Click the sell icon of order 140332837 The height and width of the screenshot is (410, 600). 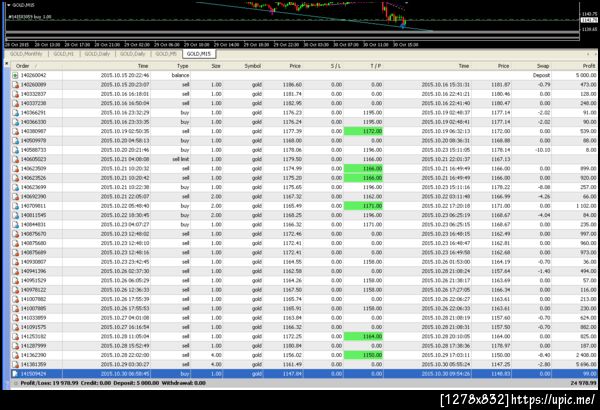click(15, 94)
